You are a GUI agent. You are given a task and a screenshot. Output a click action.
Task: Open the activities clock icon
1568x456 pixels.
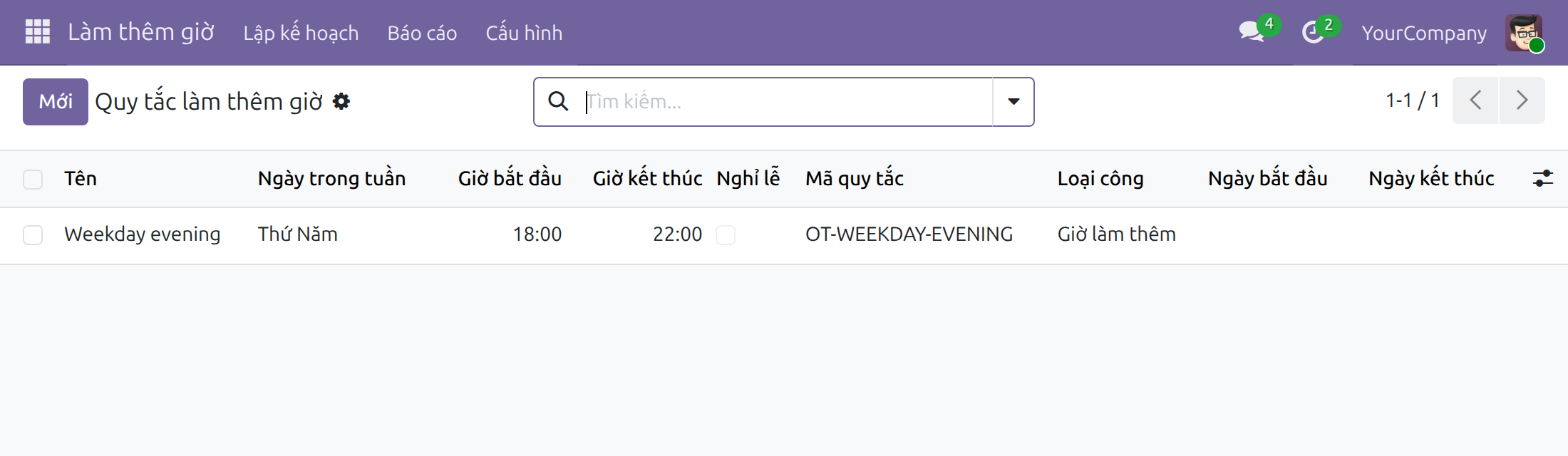[x=1313, y=32]
